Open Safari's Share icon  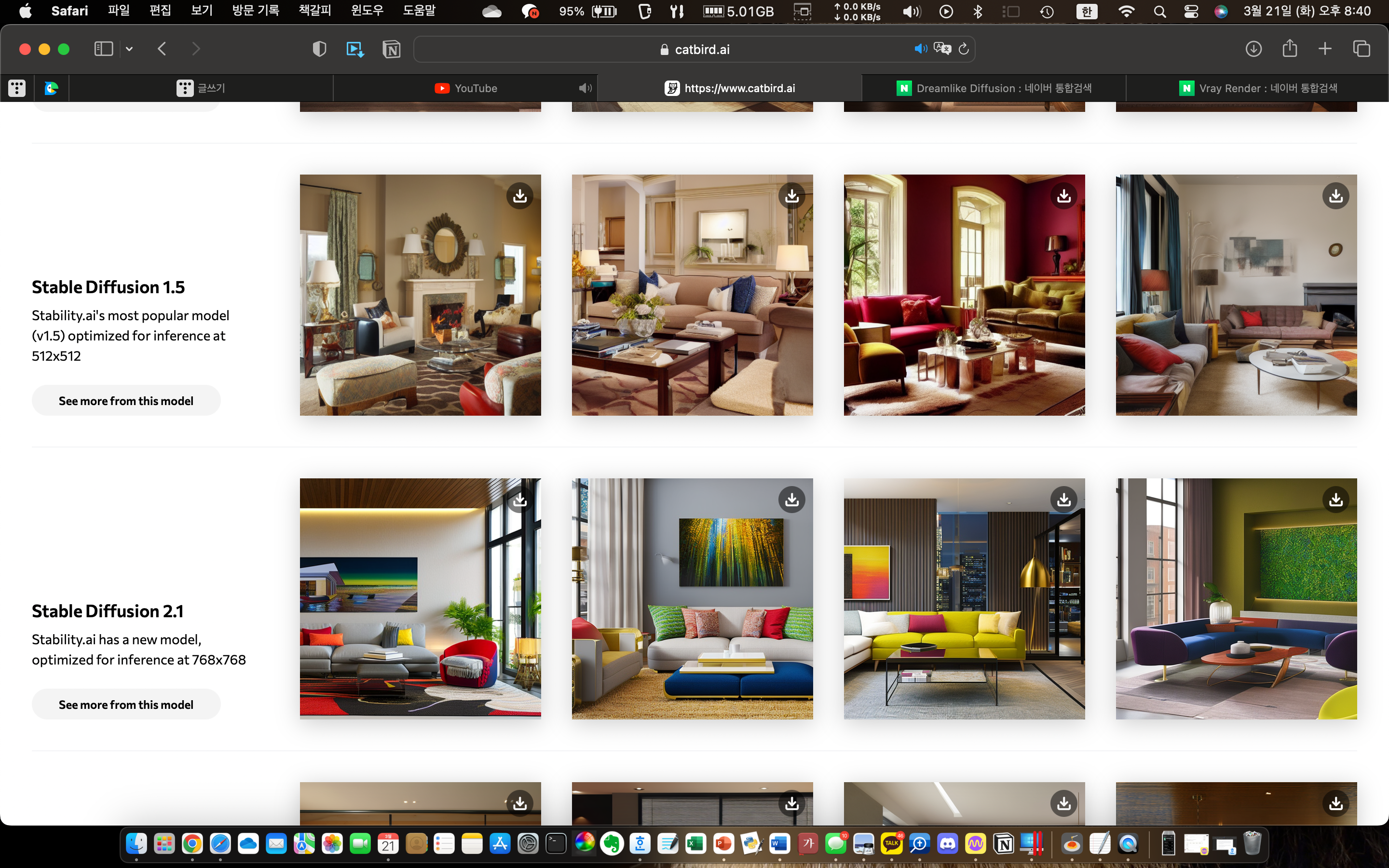1290,49
